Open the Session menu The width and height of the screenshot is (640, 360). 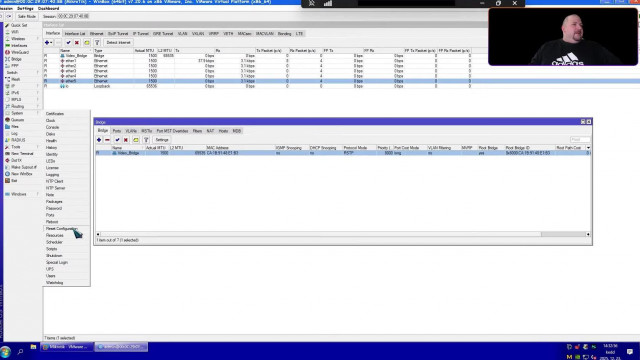pos(6,8)
